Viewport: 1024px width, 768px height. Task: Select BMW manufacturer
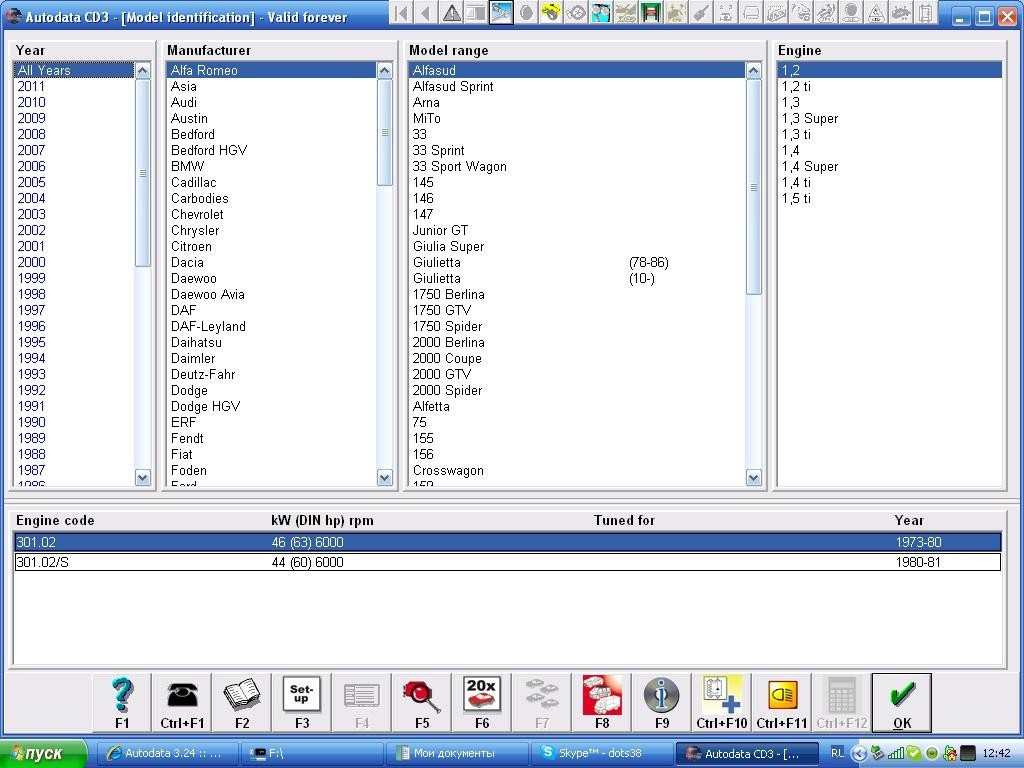tap(271, 166)
